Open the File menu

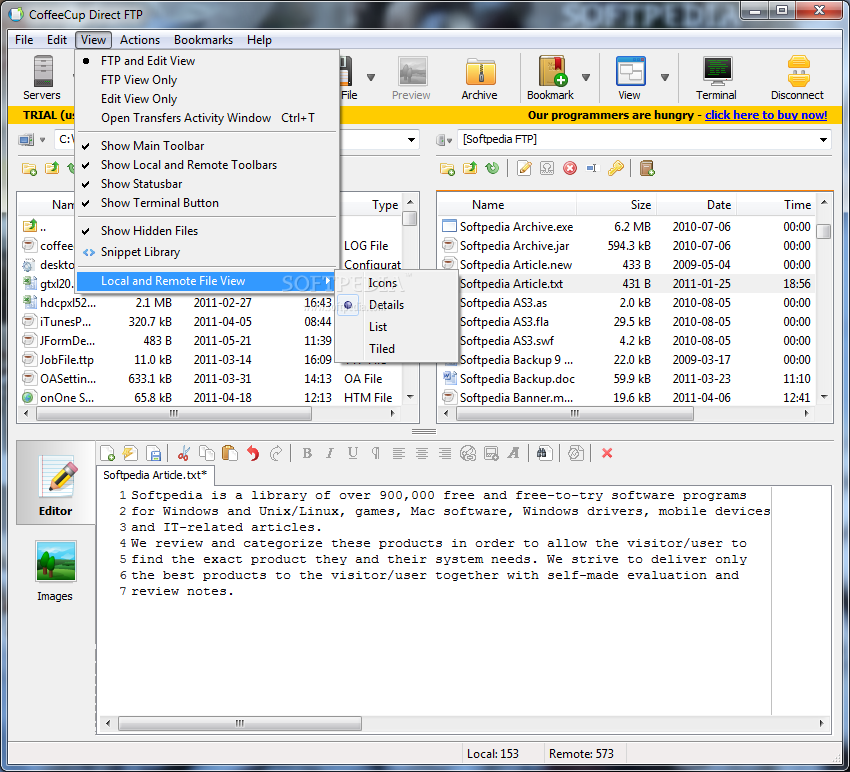coord(24,40)
